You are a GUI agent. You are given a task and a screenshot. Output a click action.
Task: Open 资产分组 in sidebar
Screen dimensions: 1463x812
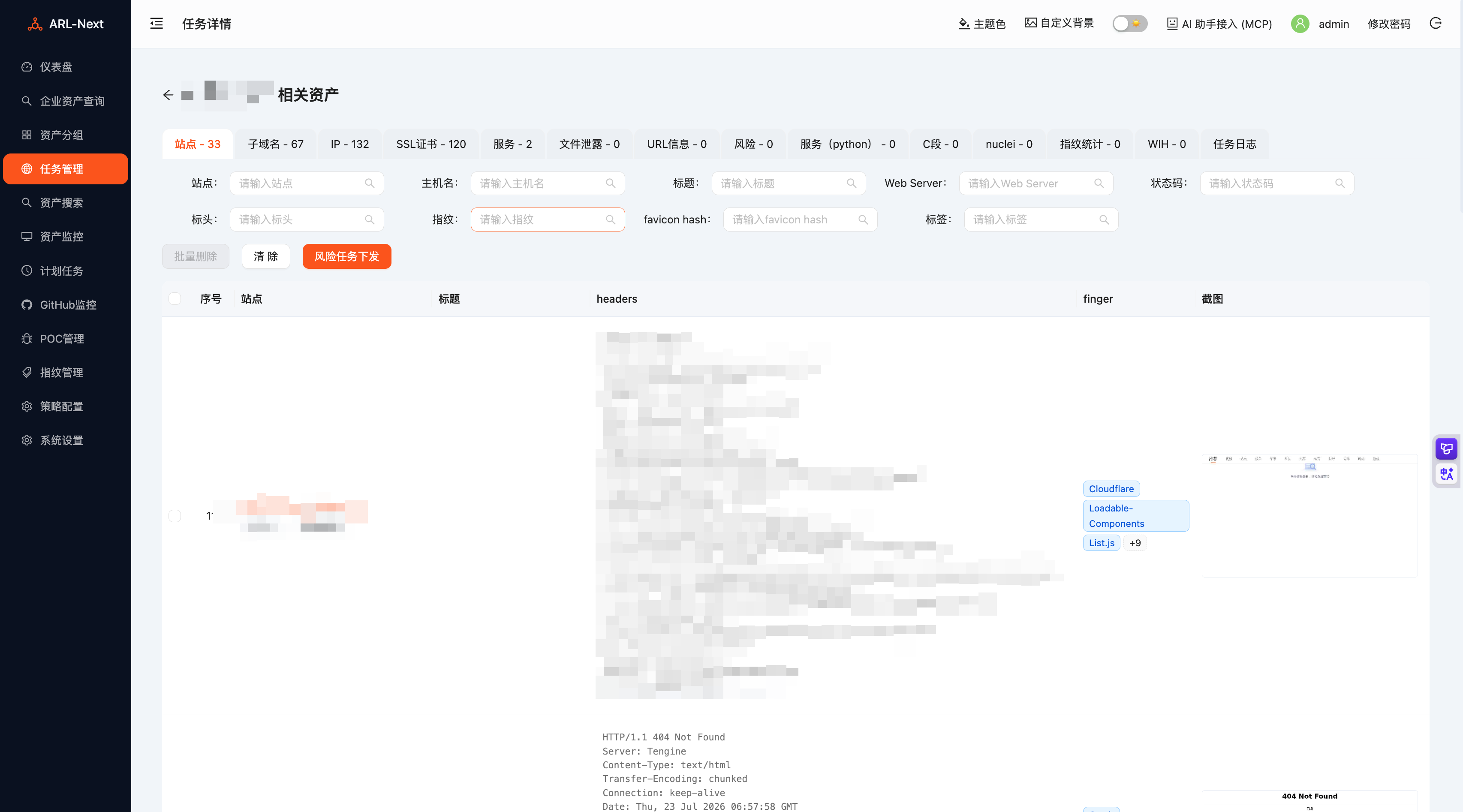tap(65, 135)
